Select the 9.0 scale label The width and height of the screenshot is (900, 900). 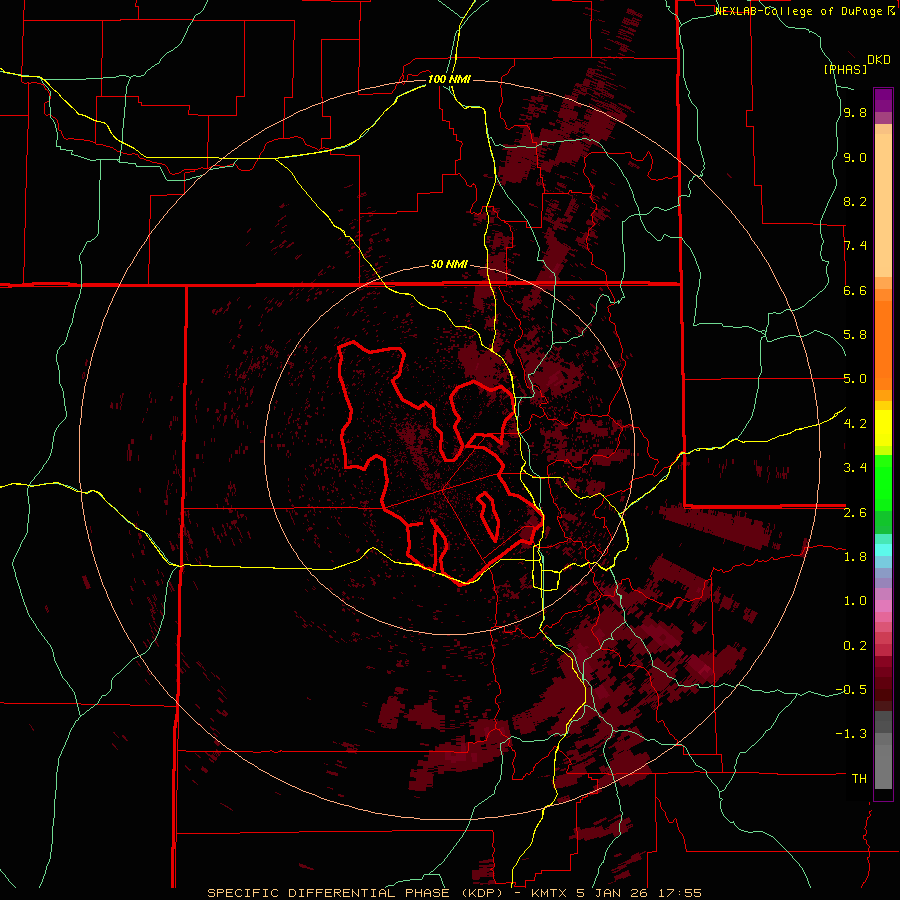855,157
